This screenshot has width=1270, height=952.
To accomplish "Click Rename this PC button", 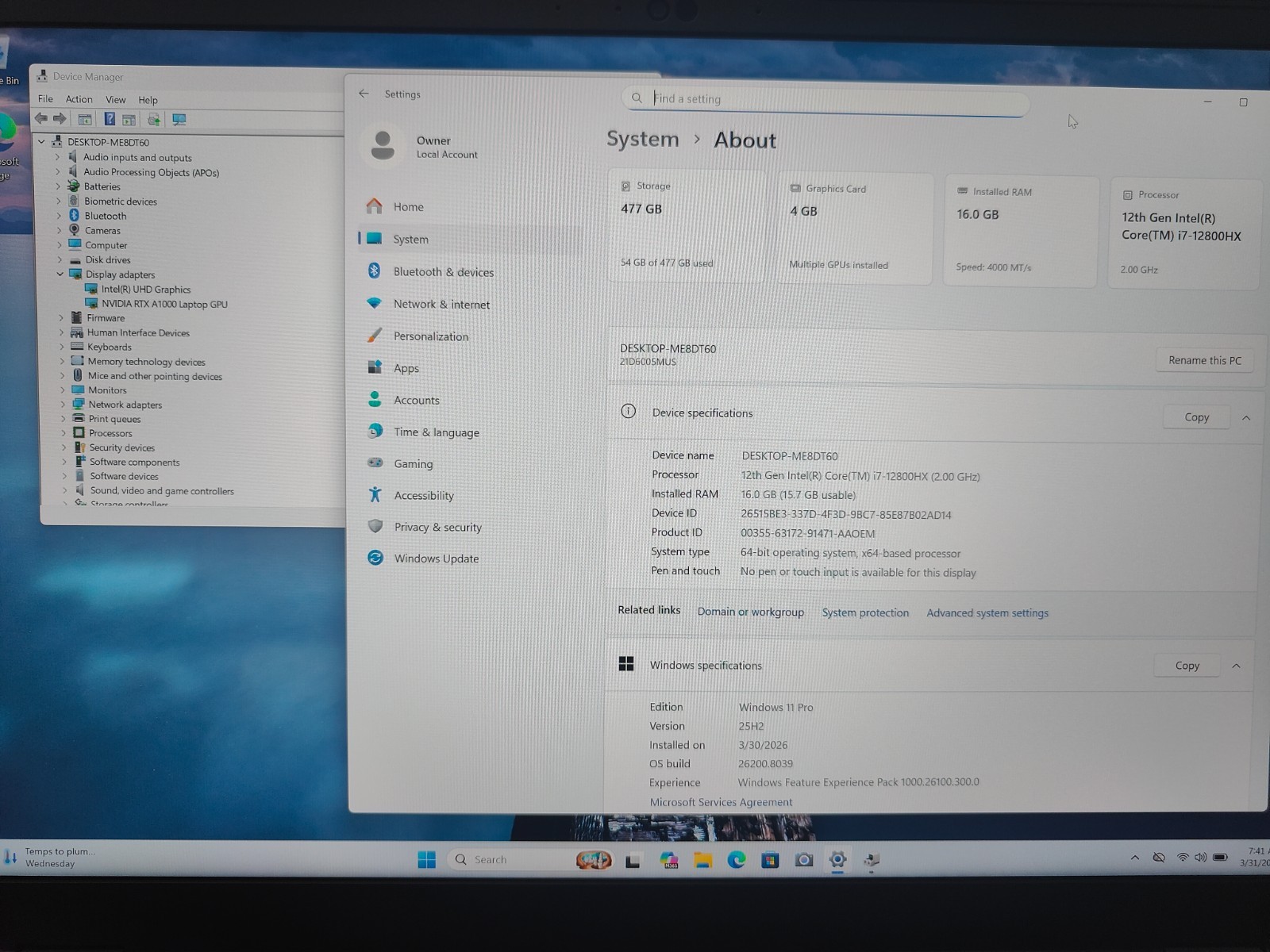I will tap(1205, 360).
